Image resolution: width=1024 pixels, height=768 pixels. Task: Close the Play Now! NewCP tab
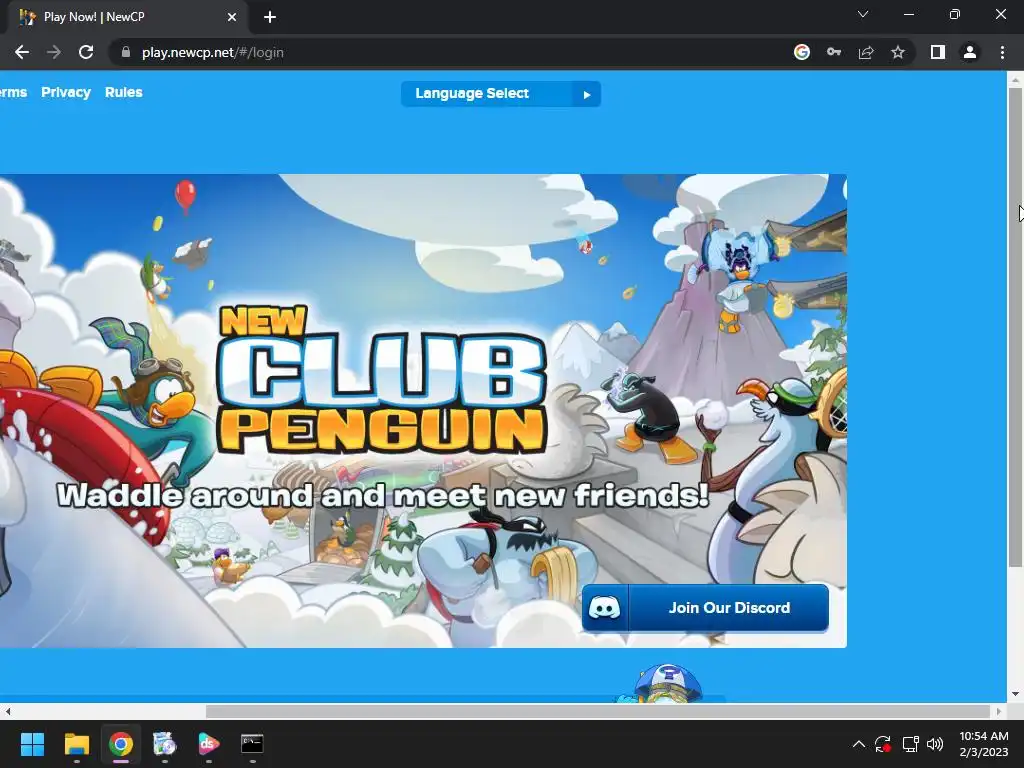tap(232, 17)
